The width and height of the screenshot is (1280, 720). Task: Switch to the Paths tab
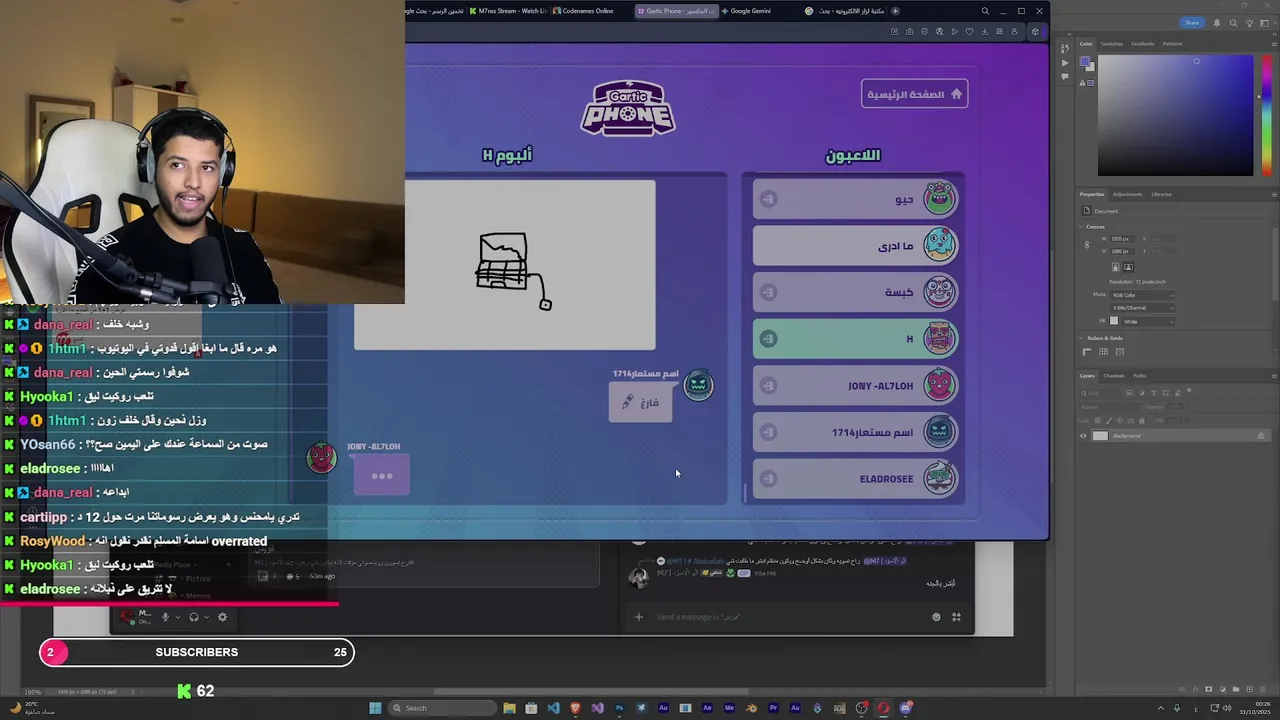click(1139, 376)
